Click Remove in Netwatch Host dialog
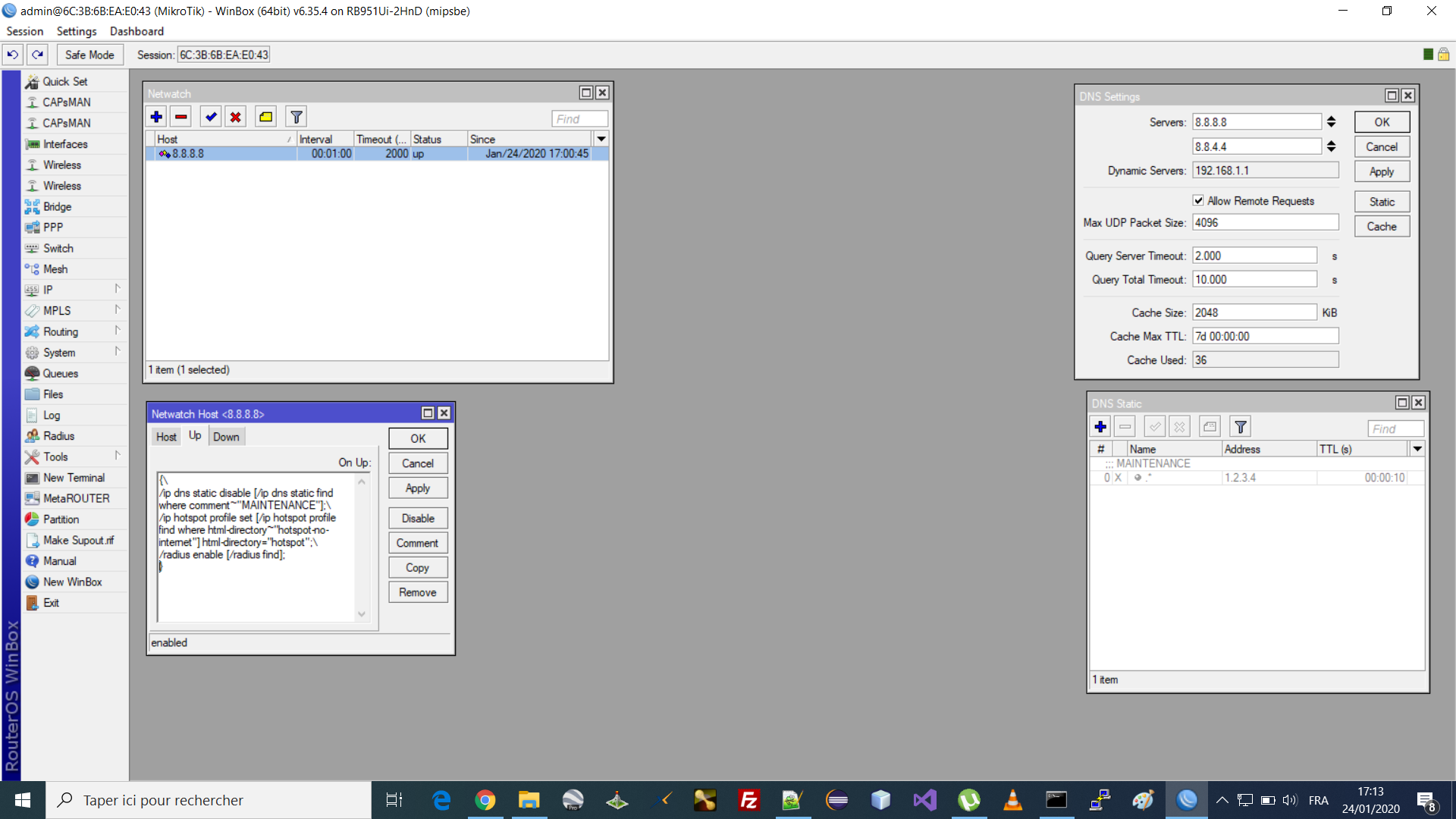Image resolution: width=1456 pixels, height=819 pixels. (418, 592)
